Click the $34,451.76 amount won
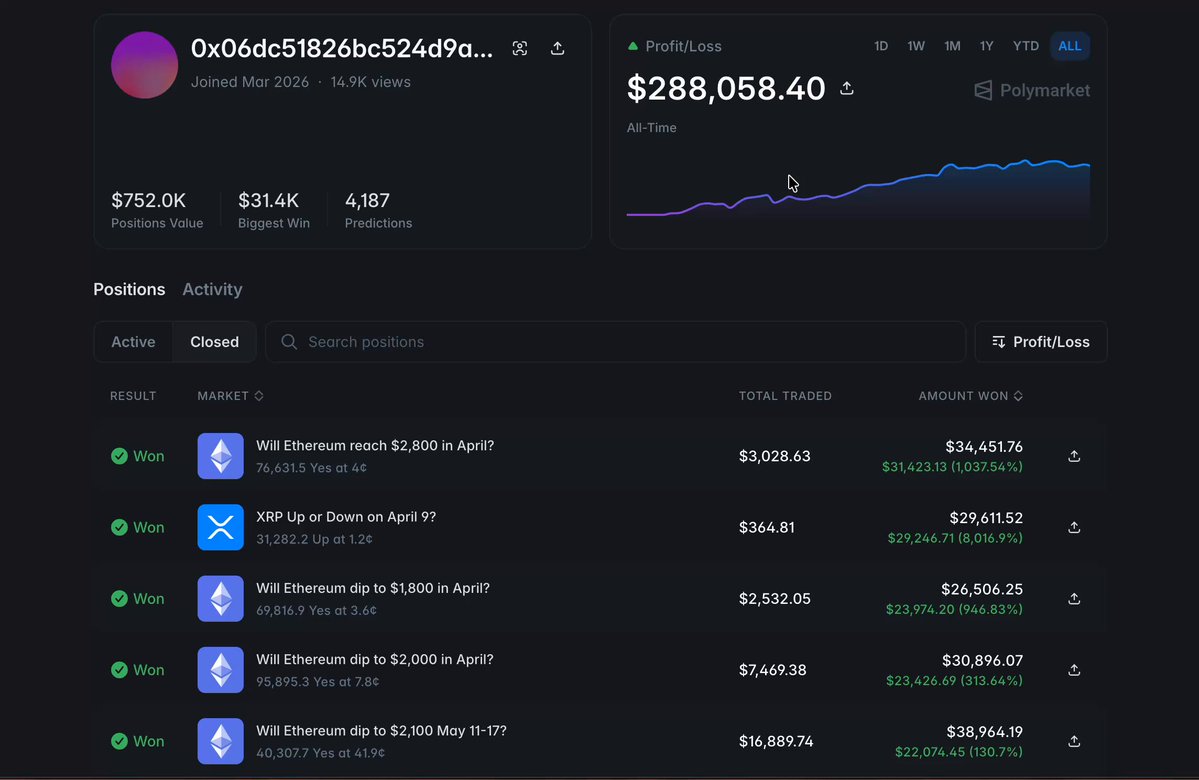The image size is (1199, 780). coord(983,447)
